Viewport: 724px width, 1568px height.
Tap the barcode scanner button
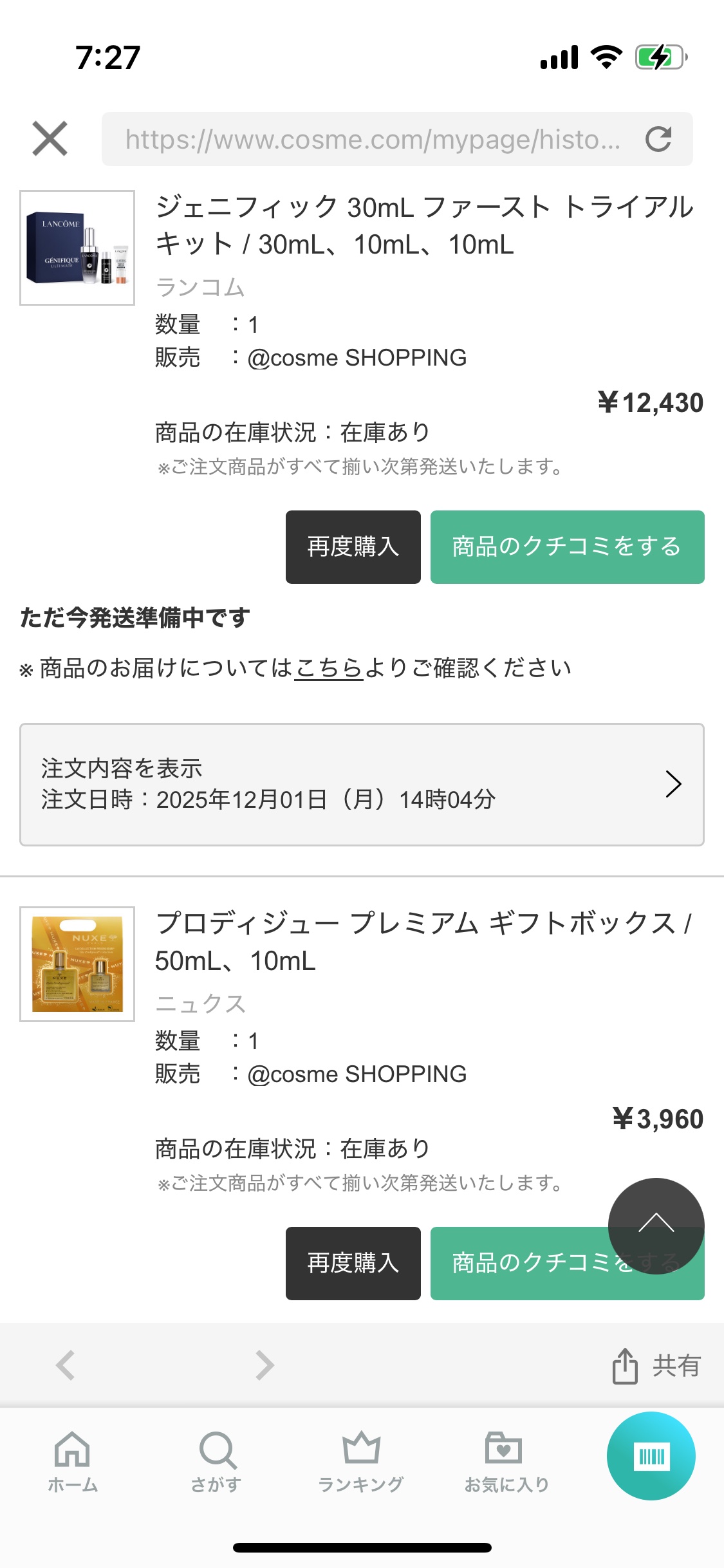[651, 1456]
